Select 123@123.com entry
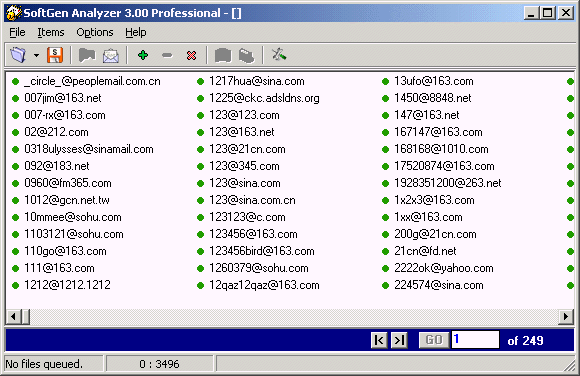Viewport: 580px width, 376px height. (244, 115)
